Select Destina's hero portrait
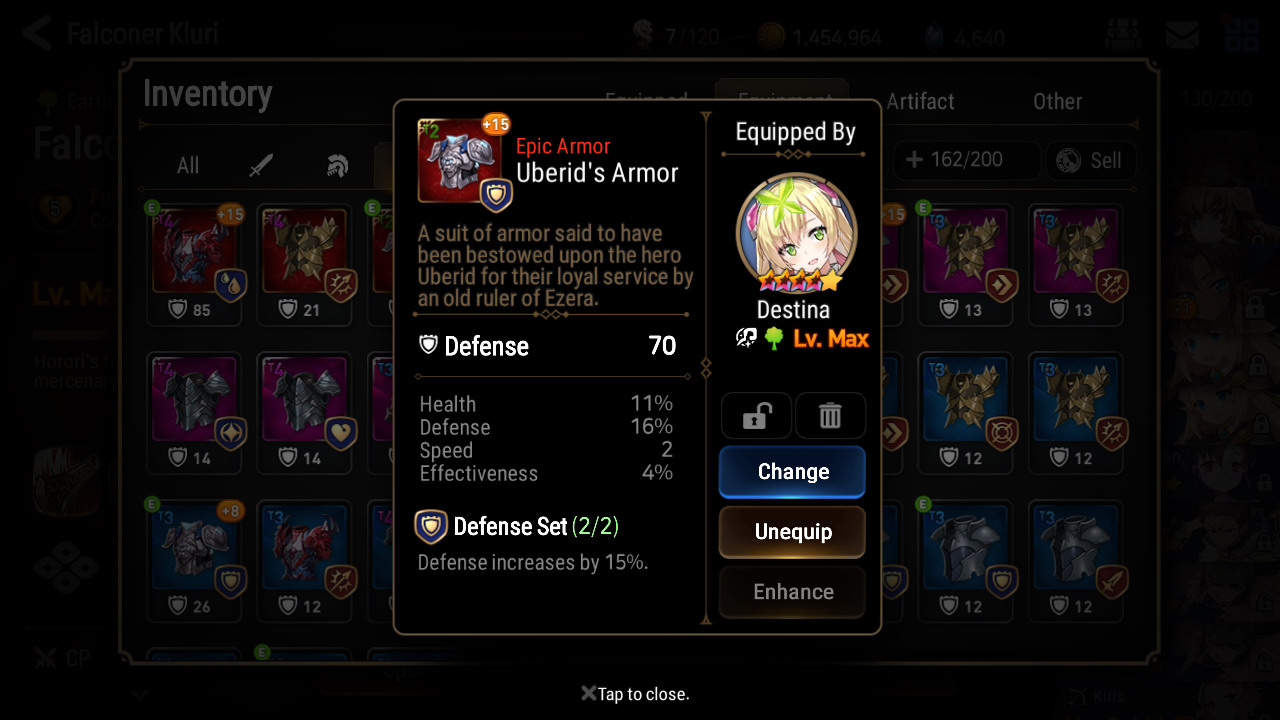Viewport: 1280px width, 720px height. [x=796, y=232]
